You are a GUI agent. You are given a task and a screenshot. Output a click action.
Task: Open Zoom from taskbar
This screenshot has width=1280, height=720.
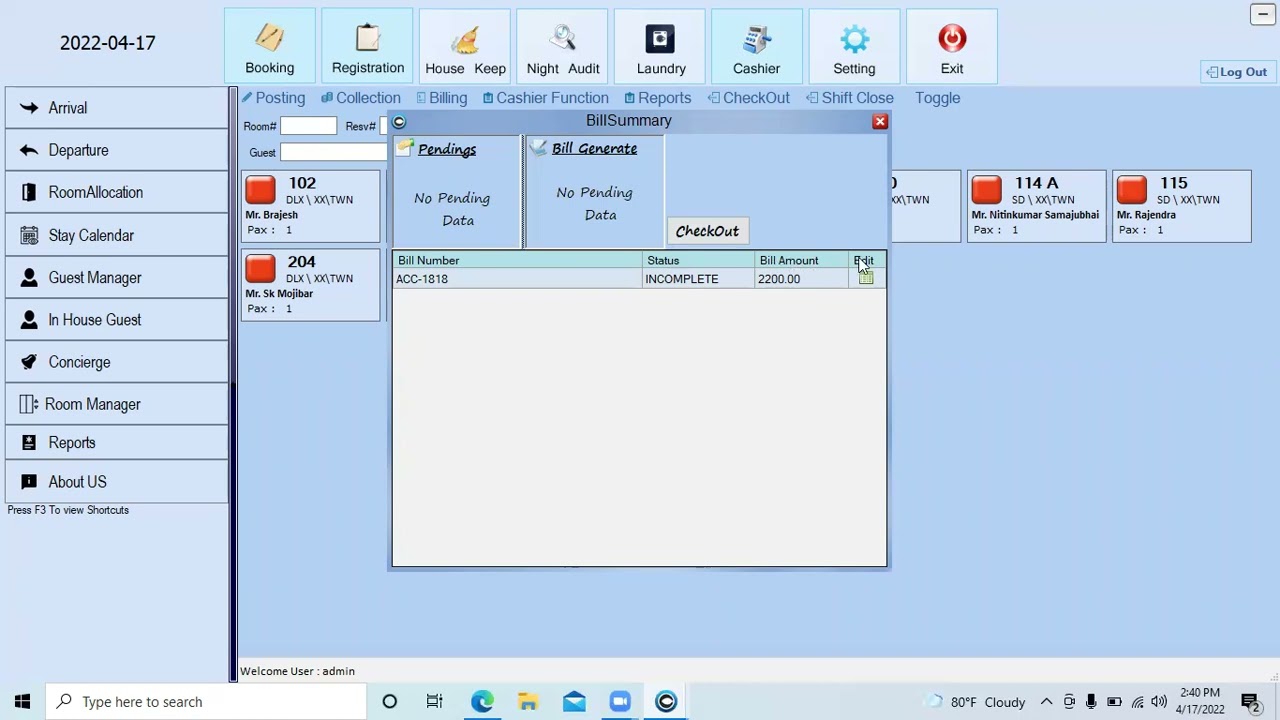pyautogui.click(x=620, y=702)
